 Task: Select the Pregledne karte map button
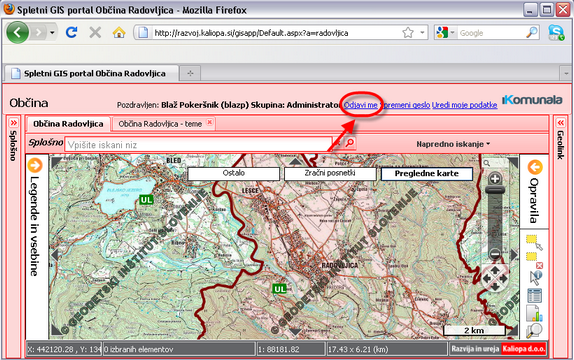[426, 174]
